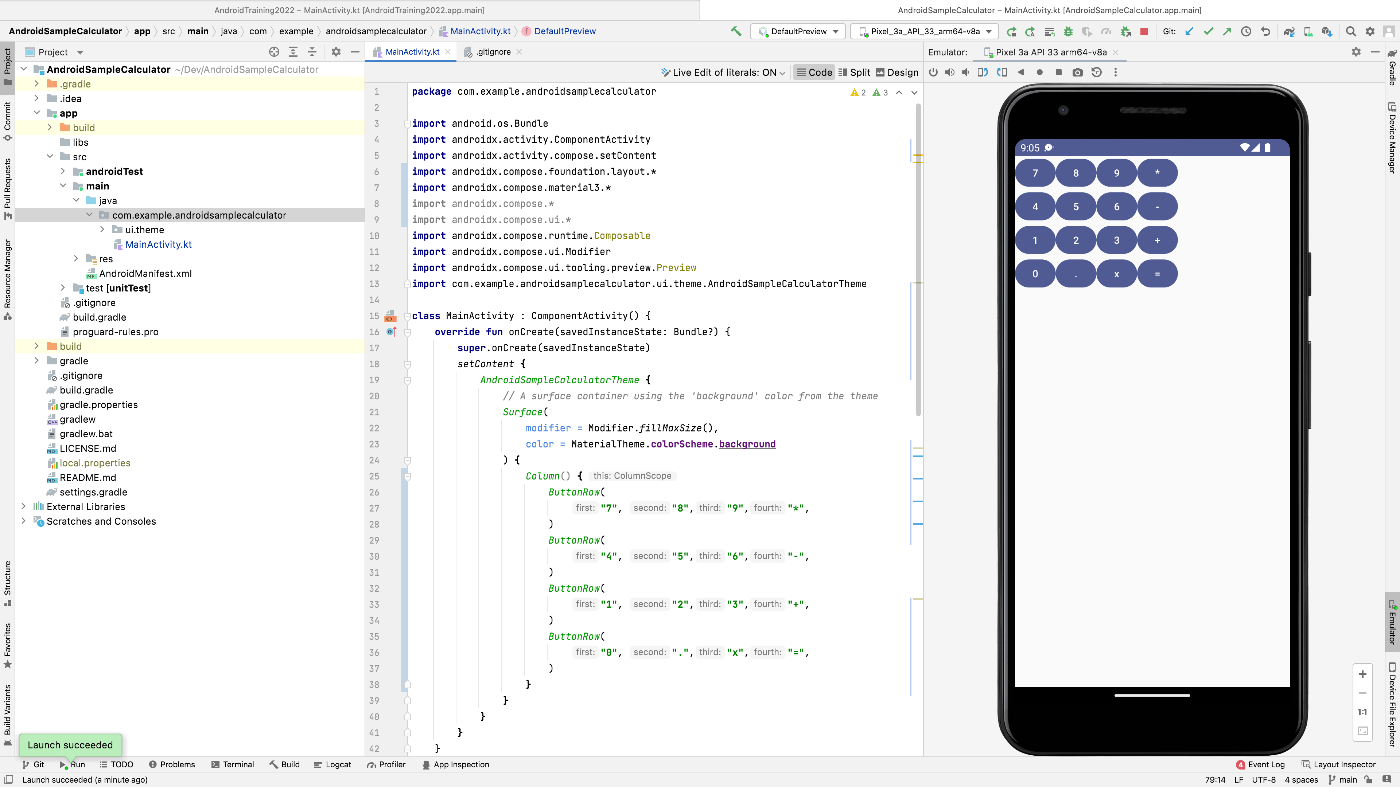Stop the running app with red square

[1144, 31]
